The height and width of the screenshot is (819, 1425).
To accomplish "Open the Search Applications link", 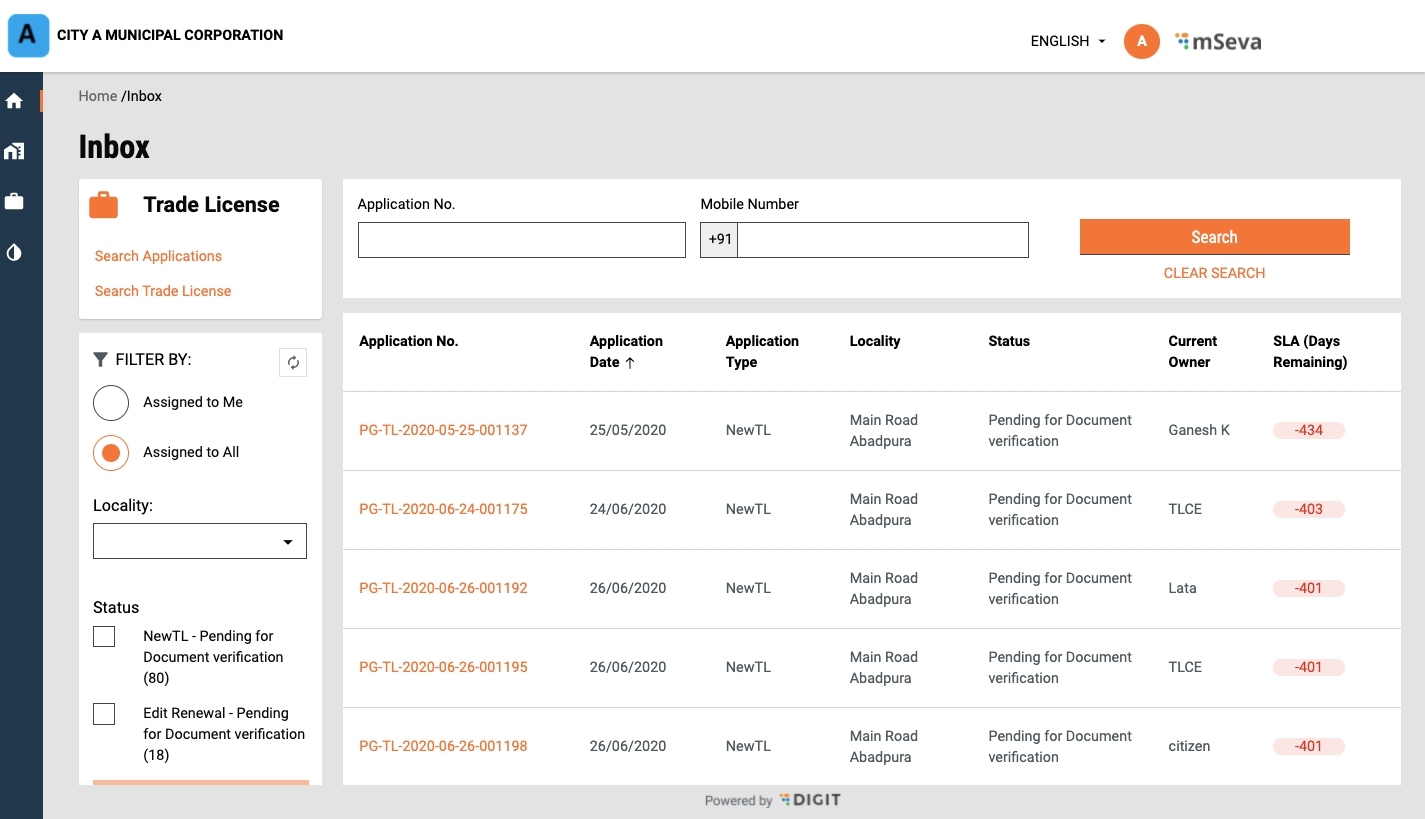I will tap(158, 256).
